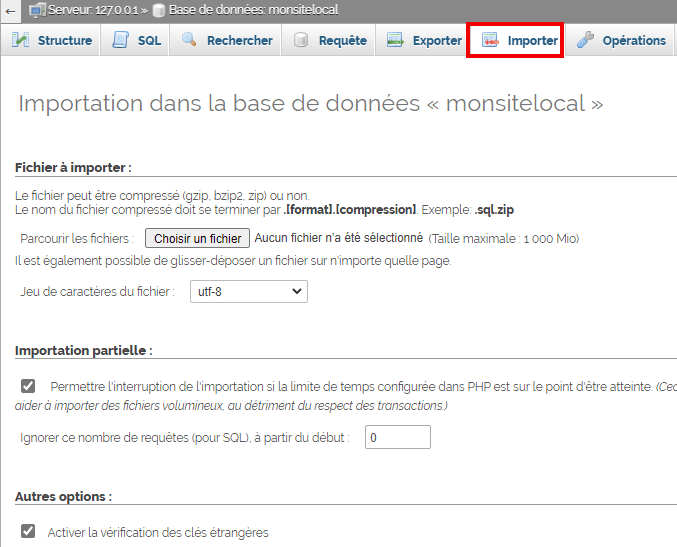Click the Base de données: monsitelocal link
Image resolution: width=677 pixels, height=547 pixels.
tap(254, 10)
